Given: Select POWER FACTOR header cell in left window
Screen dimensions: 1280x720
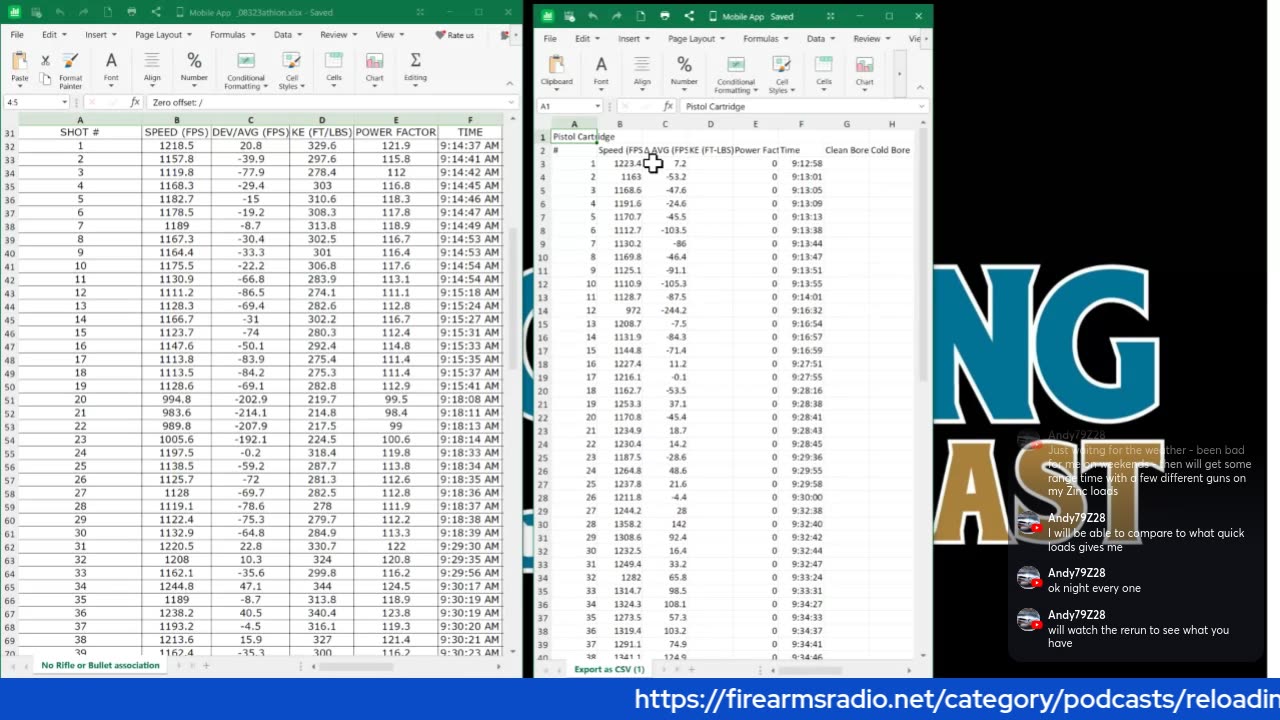Looking at the screenshot, I should pos(395,132).
